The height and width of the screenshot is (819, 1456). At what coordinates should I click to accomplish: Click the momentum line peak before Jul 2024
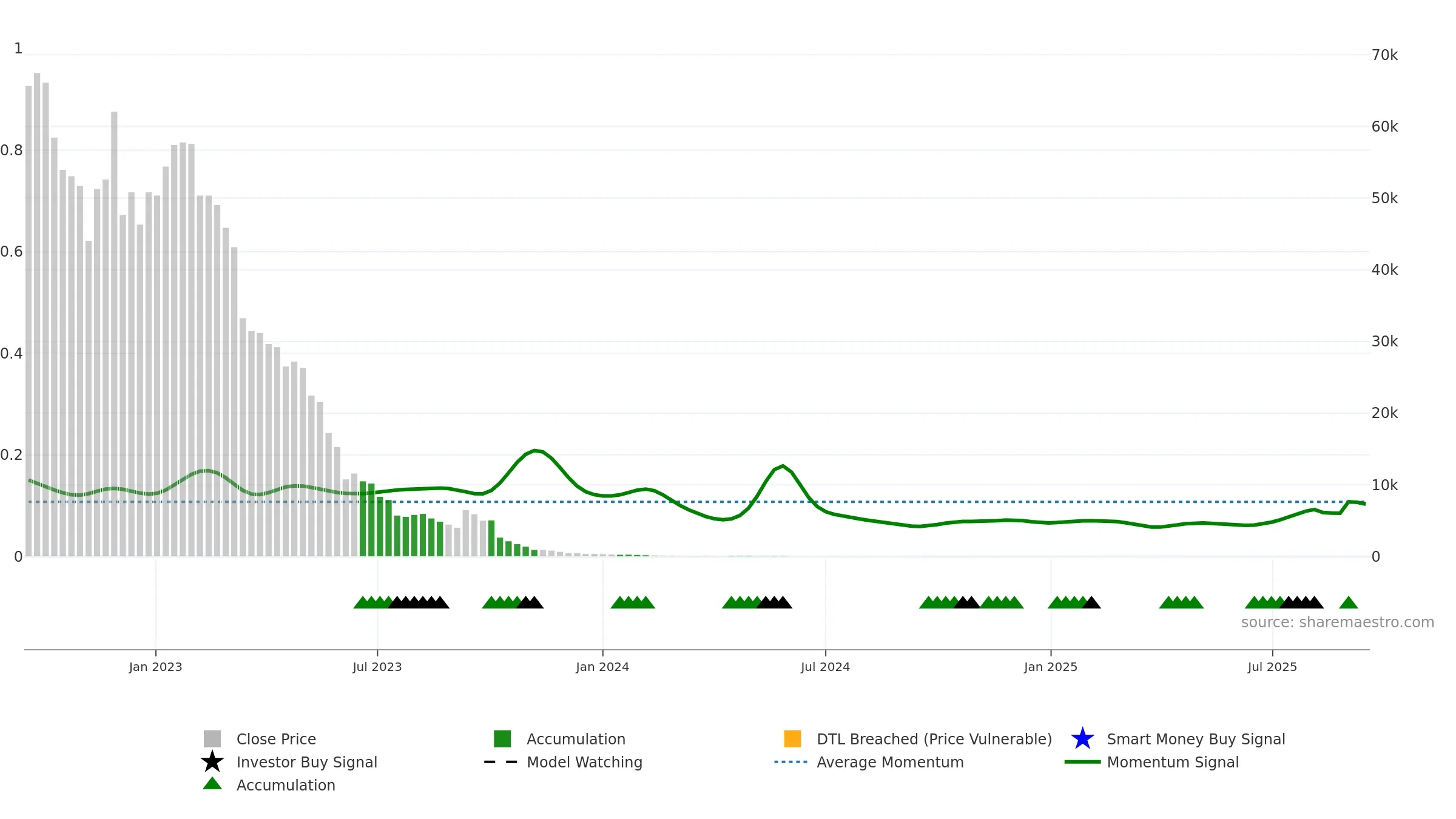tap(783, 466)
